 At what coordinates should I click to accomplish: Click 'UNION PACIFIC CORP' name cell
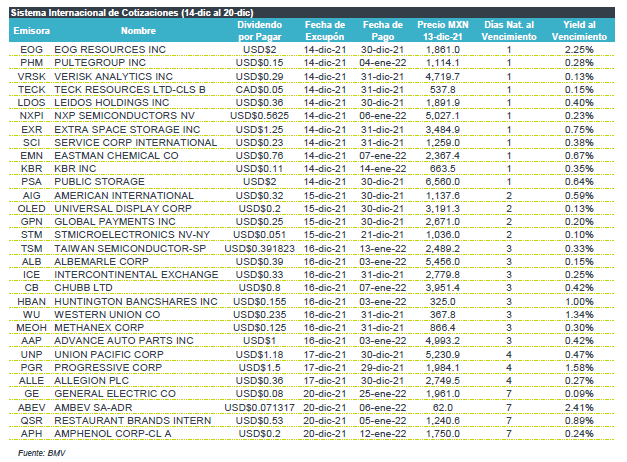pyautogui.click(x=109, y=355)
